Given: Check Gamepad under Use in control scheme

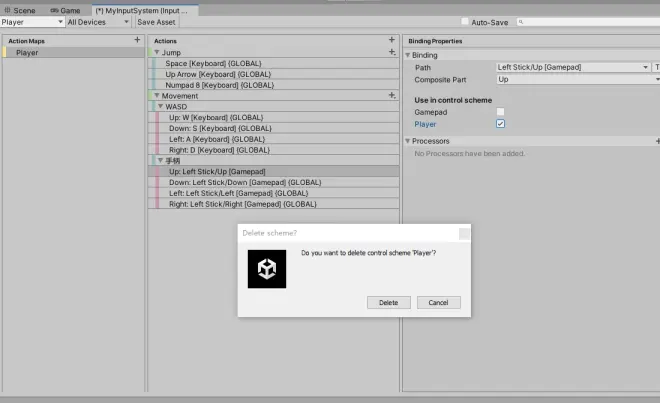Looking at the screenshot, I should (x=501, y=112).
